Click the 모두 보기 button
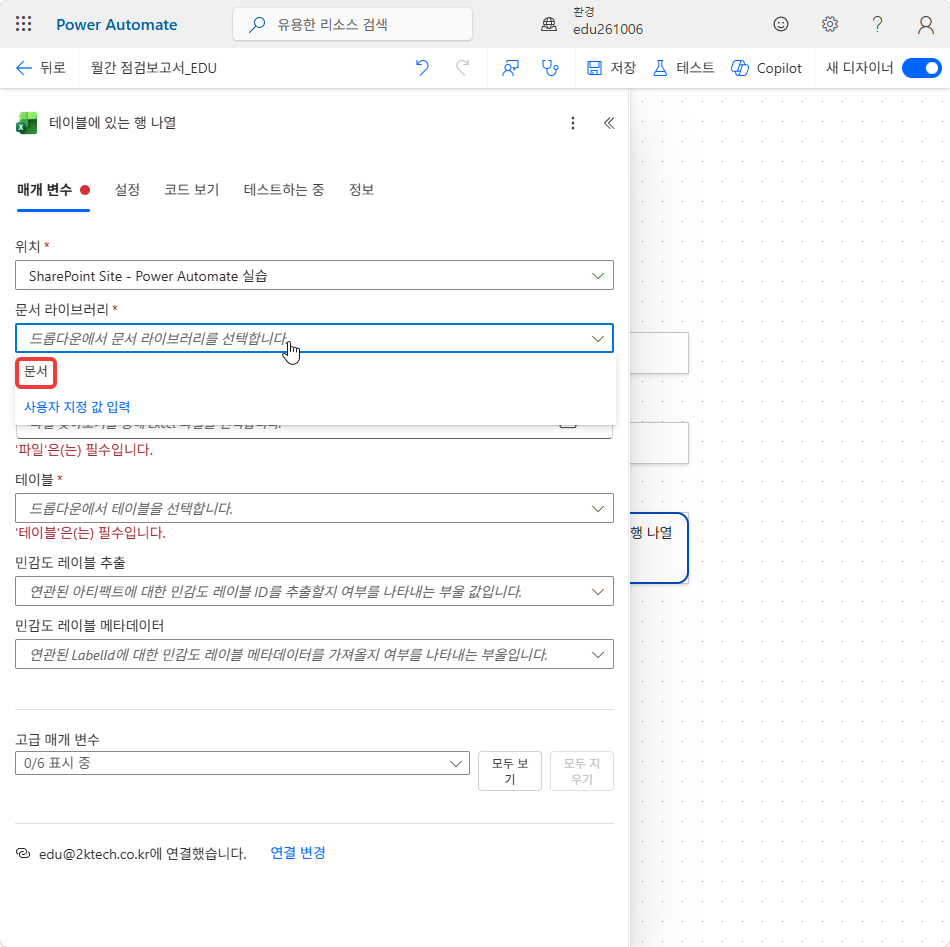Screen dimensions: 950x947 (x=510, y=771)
